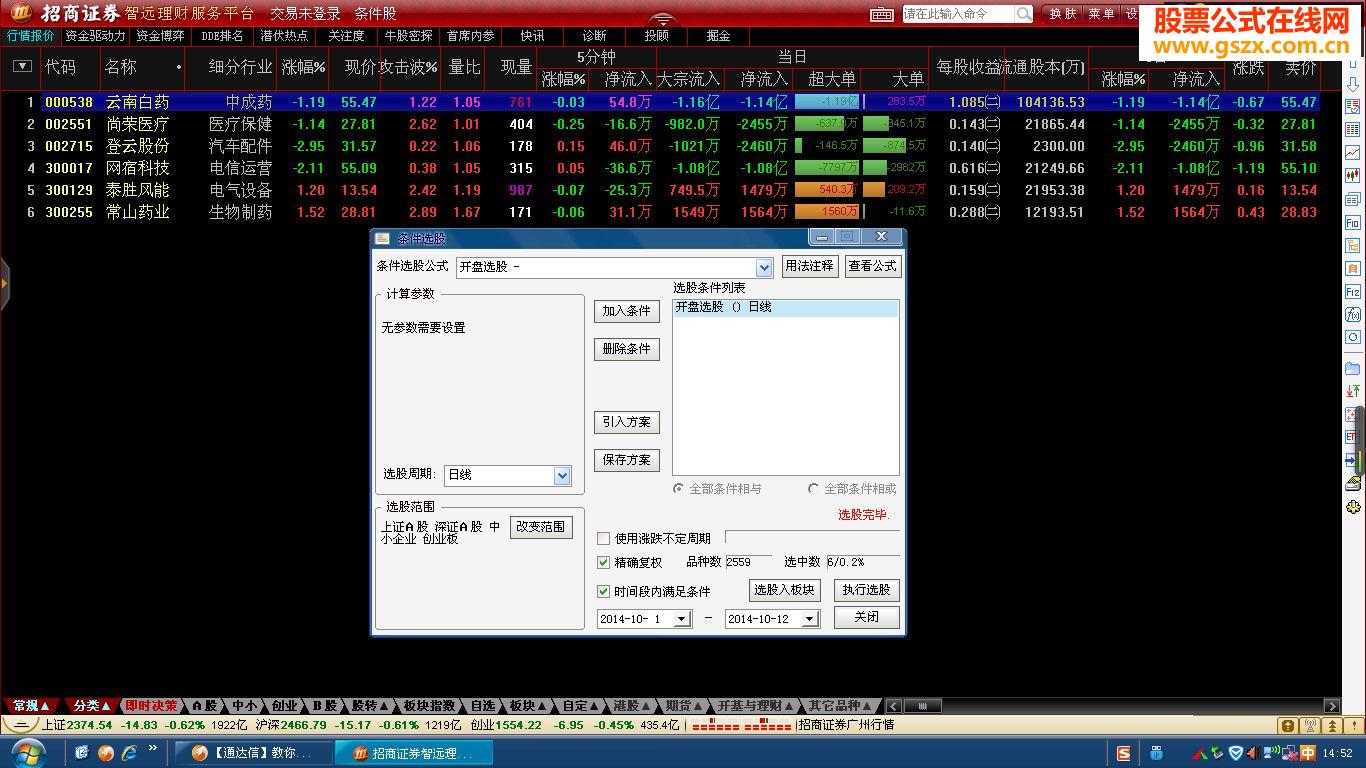Screen dimensions: 1366x768
Task: Open the candlestick chart sidebar icon
Action: coord(1352,176)
